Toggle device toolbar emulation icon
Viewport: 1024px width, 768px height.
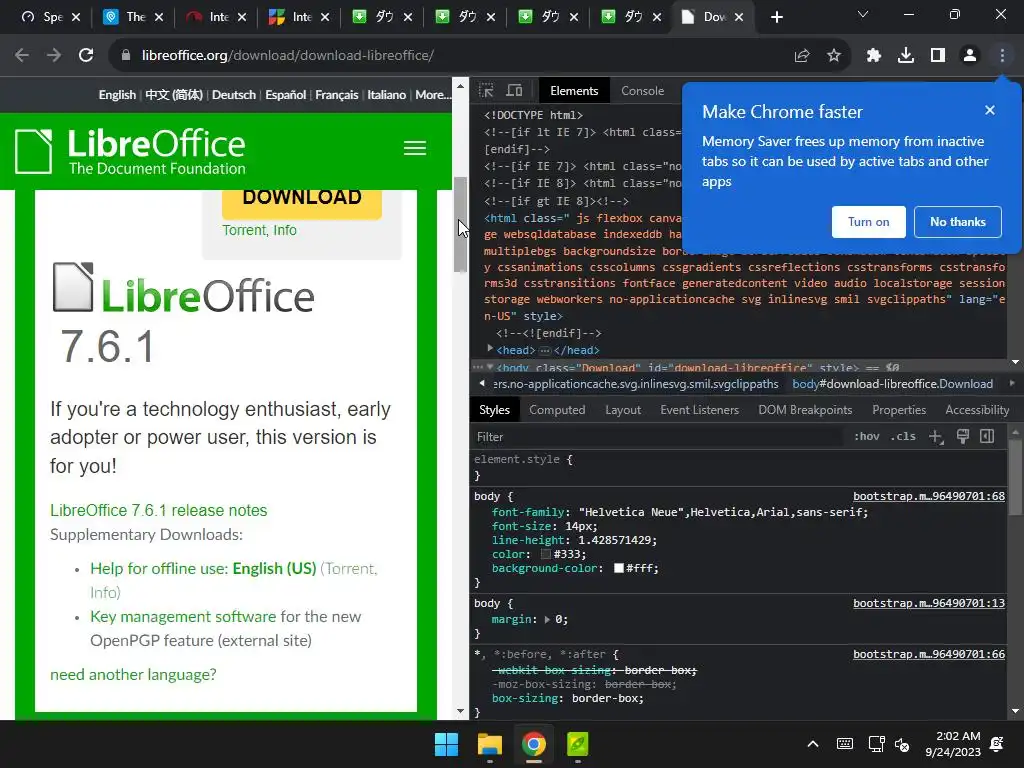[515, 91]
